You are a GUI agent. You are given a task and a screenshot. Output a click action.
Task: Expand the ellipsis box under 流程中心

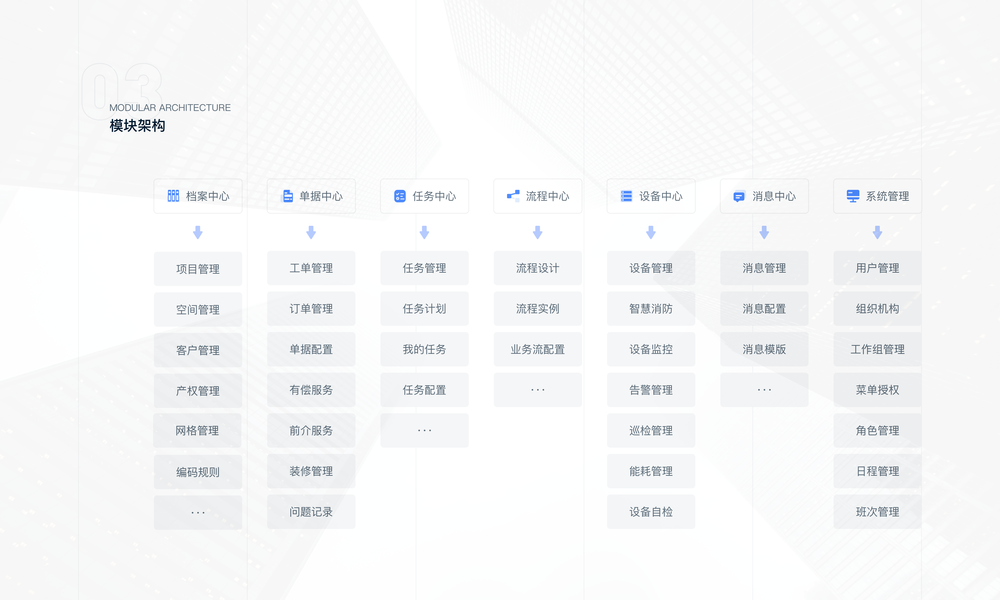(x=538, y=390)
